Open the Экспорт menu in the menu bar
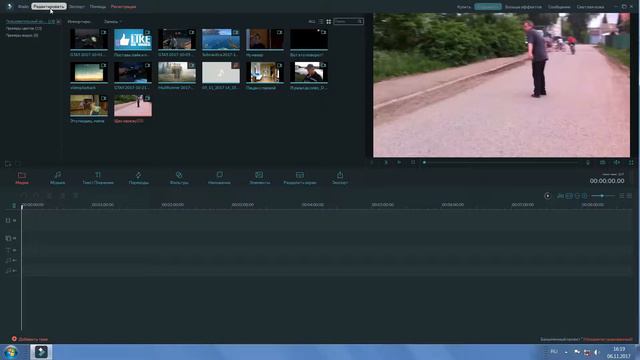This screenshot has height=360, width=640. 77,7
